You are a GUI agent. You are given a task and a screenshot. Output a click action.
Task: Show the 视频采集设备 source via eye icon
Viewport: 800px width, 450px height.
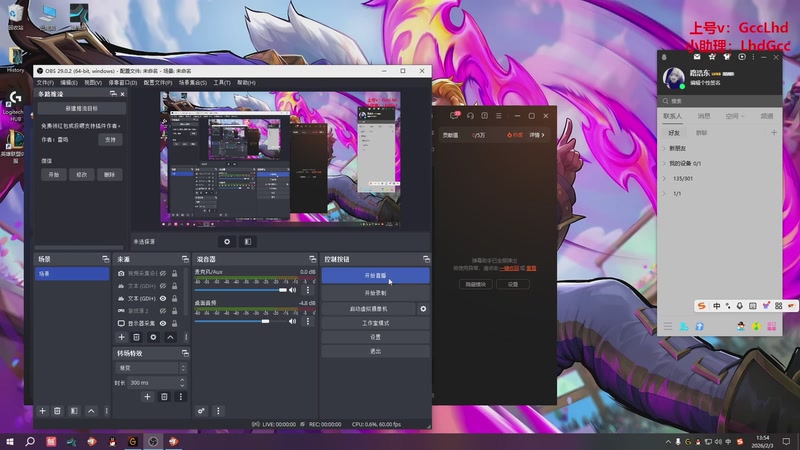[163, 273]
